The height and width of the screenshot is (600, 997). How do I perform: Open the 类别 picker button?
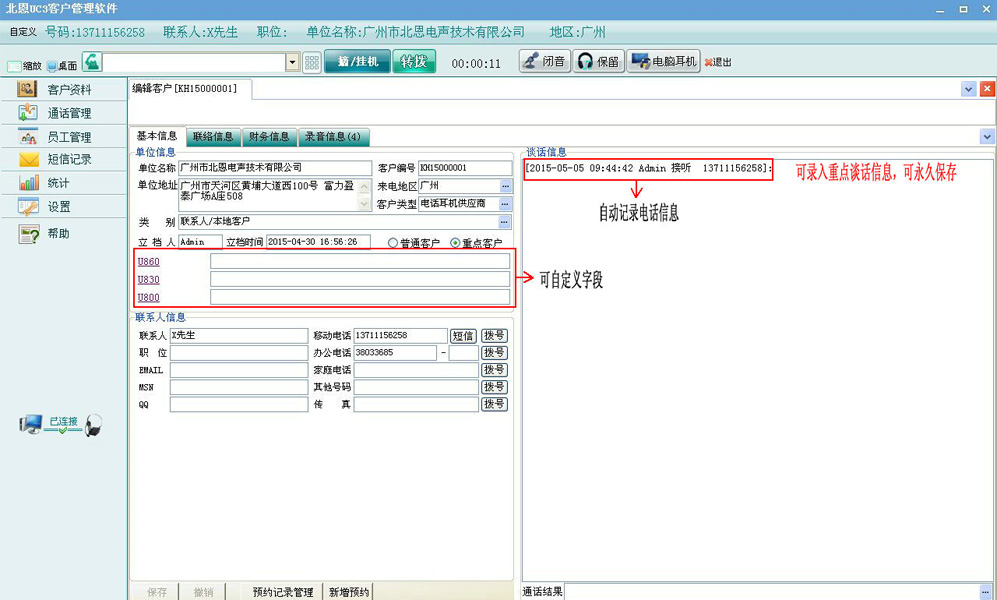click(x=504, y=222)
